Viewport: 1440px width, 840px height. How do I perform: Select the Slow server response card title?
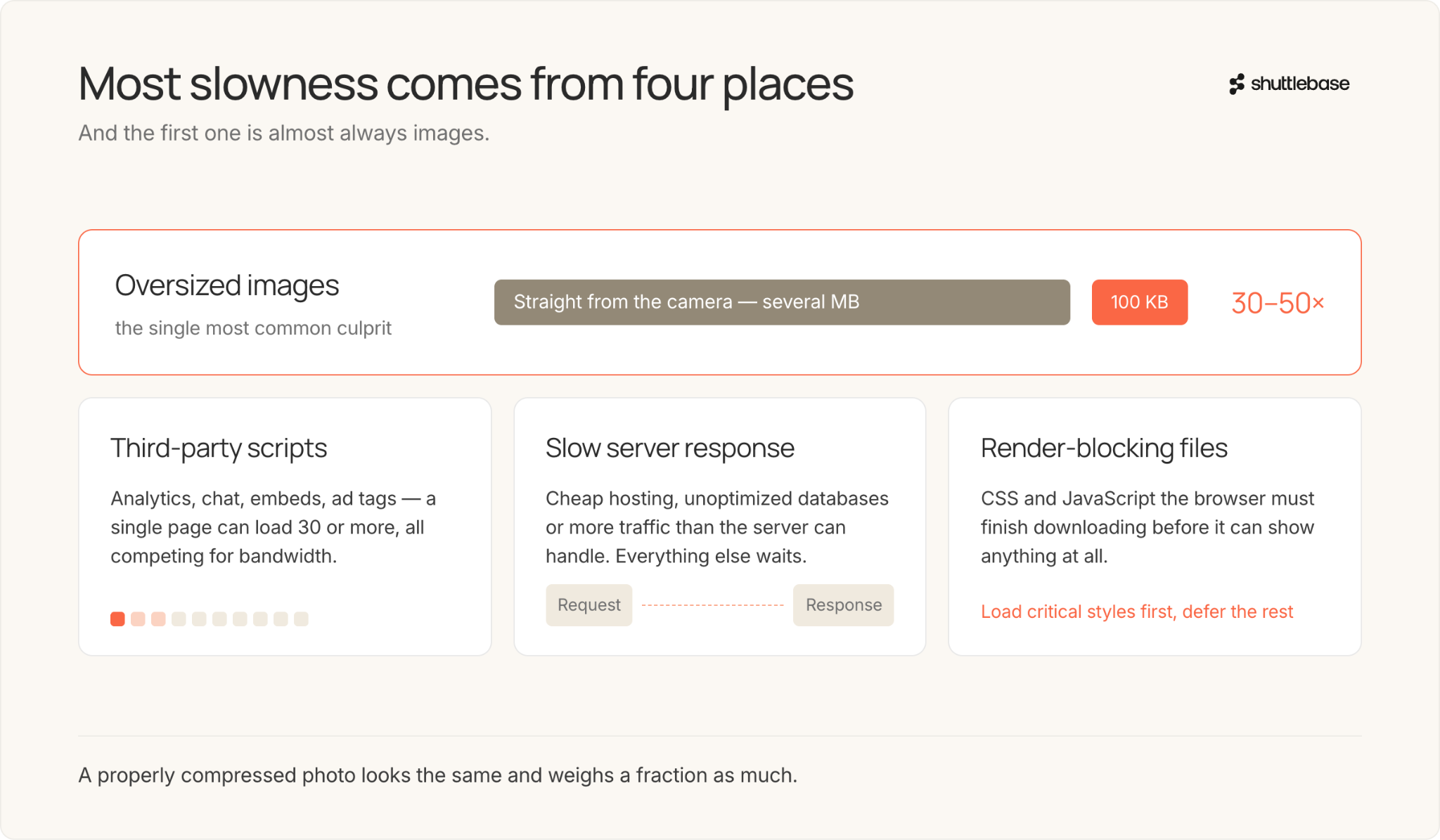pyautogui.click(x=669, y=448)
